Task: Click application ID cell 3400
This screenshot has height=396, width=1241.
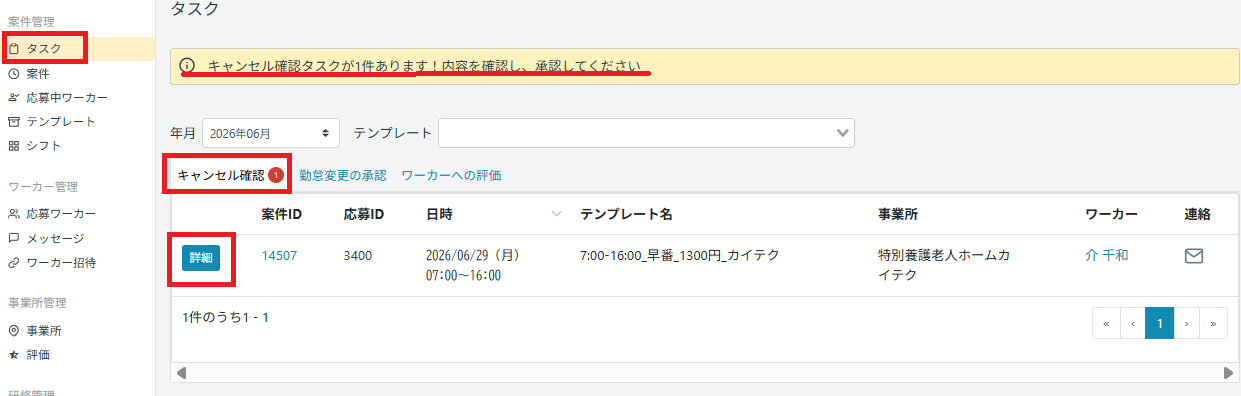Action: [357, 255]
